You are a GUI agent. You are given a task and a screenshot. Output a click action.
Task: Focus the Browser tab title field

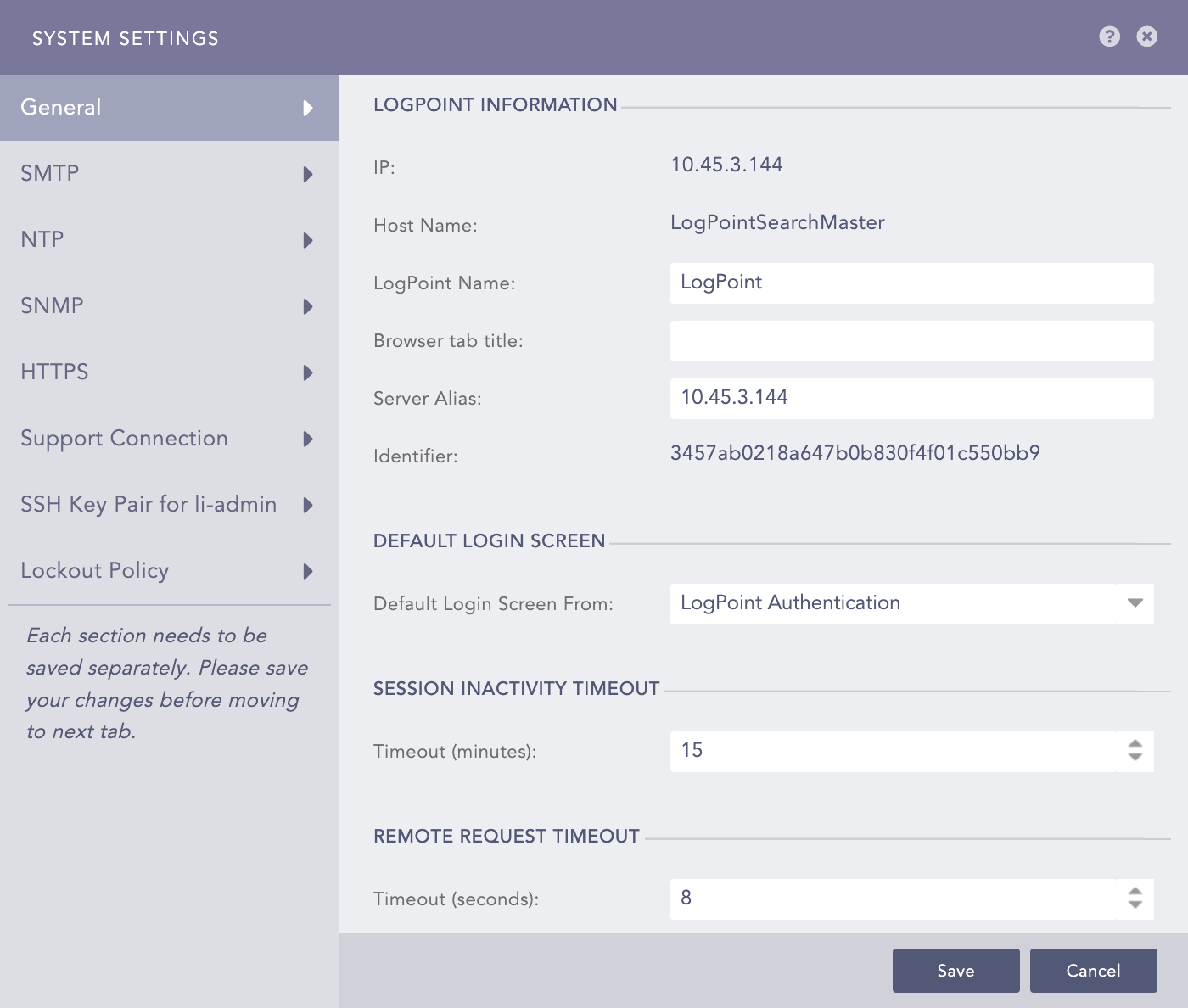(x=911, y=341)
